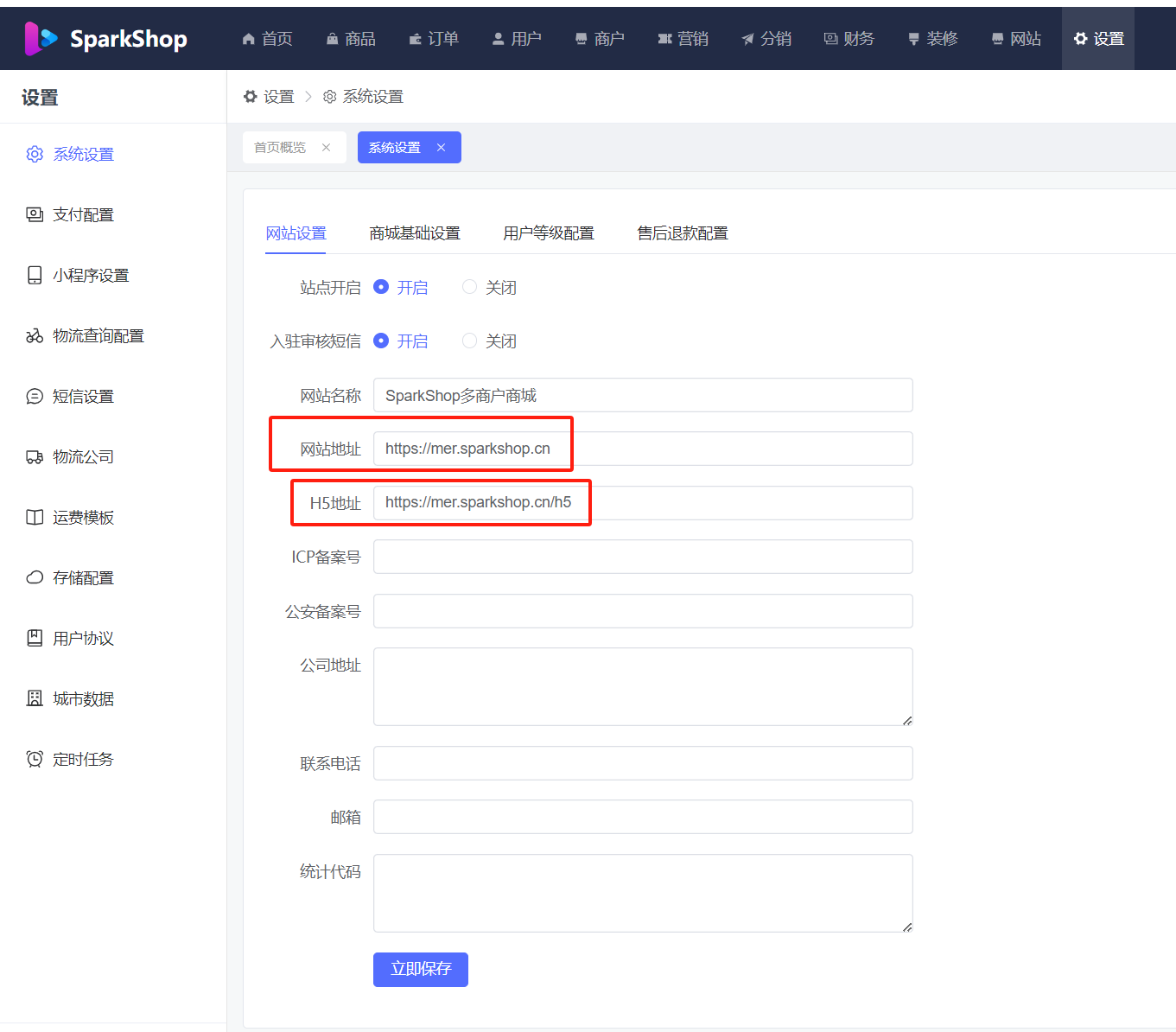This screenshot has width=1176, height=1032.
Task: Click the gear icon for 系统设置 sidebar
Action: coord(35,154)
